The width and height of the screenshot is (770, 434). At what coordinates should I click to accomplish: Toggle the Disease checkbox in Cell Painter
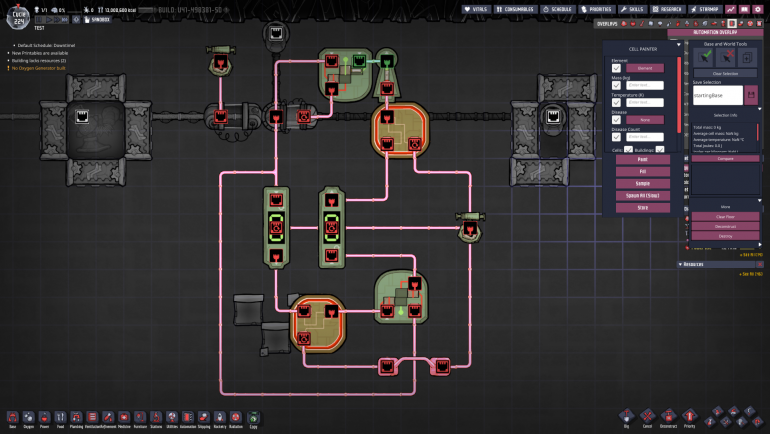(x=616, y=120)
